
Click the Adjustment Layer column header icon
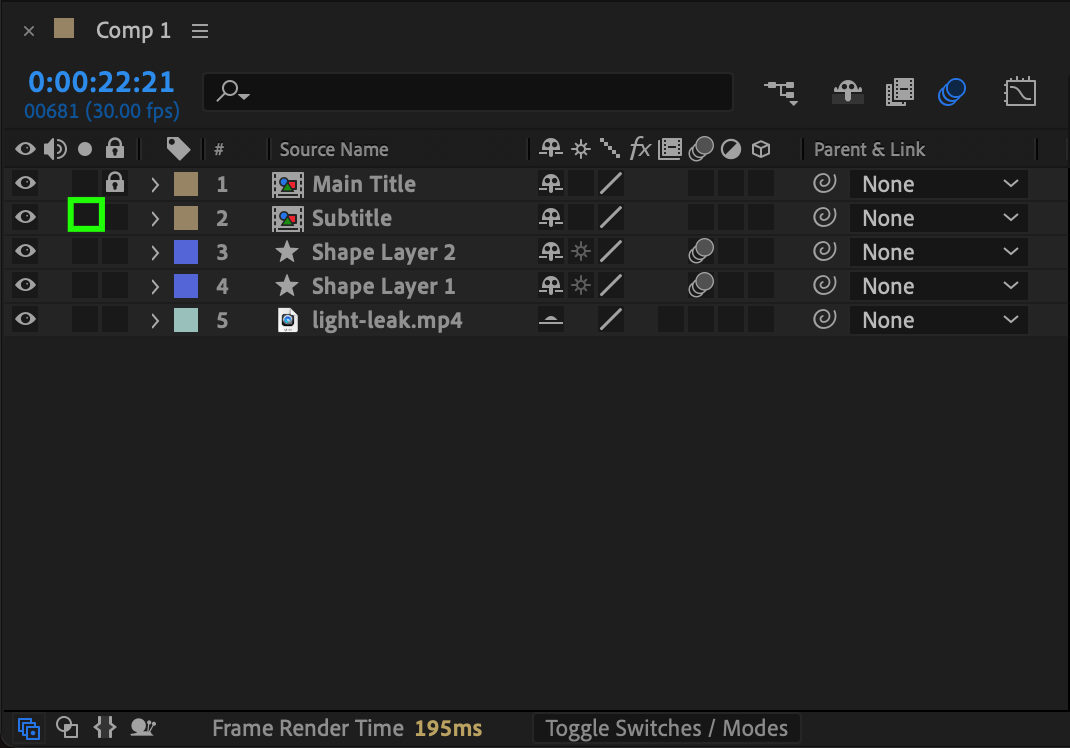731,149
